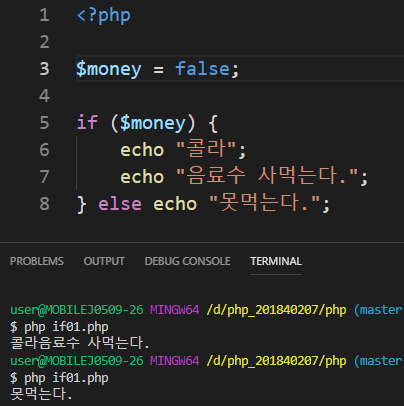Viewport: 404px width, 406px height.
Task: Select the DEBUG CONSOLE tab
Action: pyautogui.click(x=187, y=261)
